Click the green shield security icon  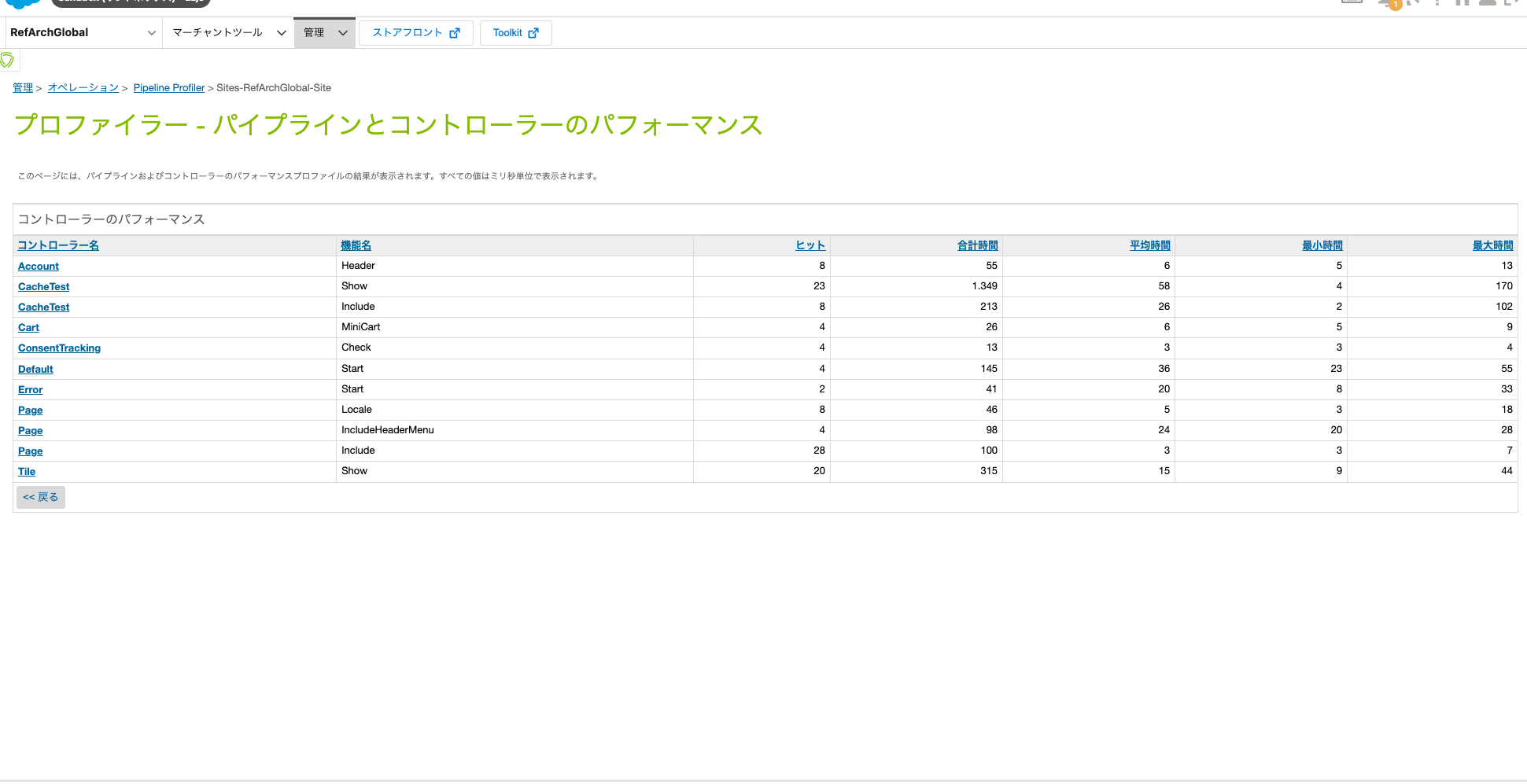pos(8,59)
